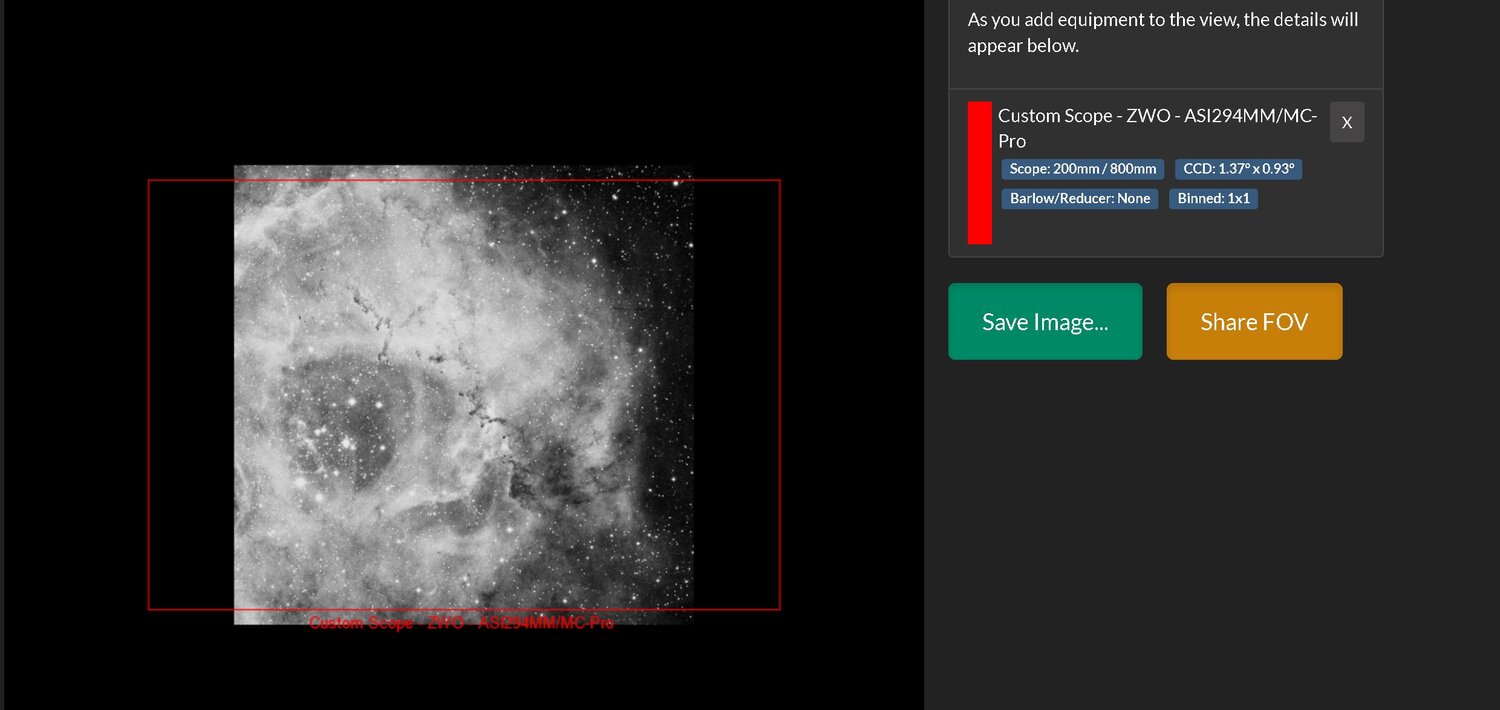Click the Save Image button
The image size is (1500, 710).
(1045, 321)
